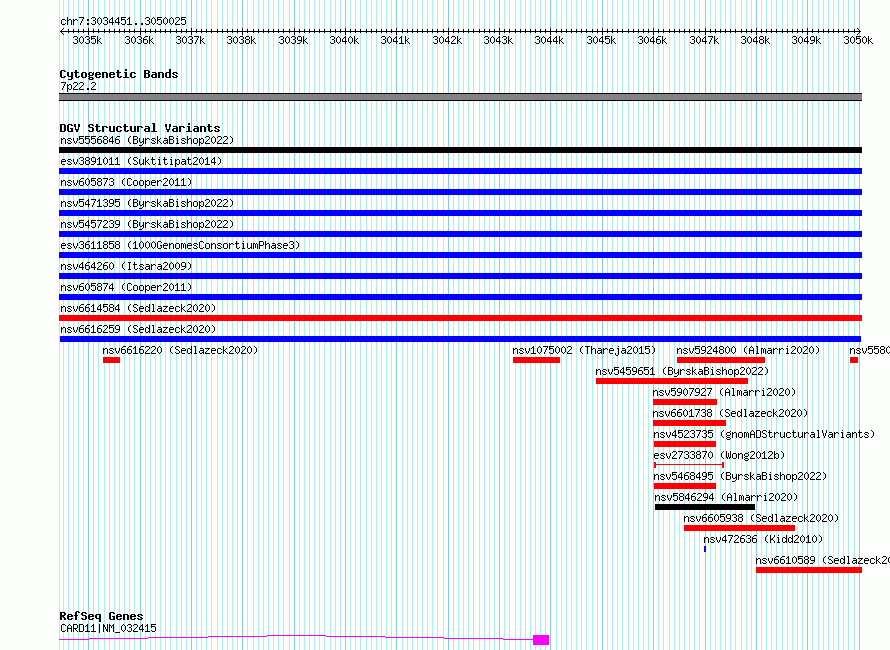
Task: Select the red nsv5459651 variant bar
Action: point(672,381)
